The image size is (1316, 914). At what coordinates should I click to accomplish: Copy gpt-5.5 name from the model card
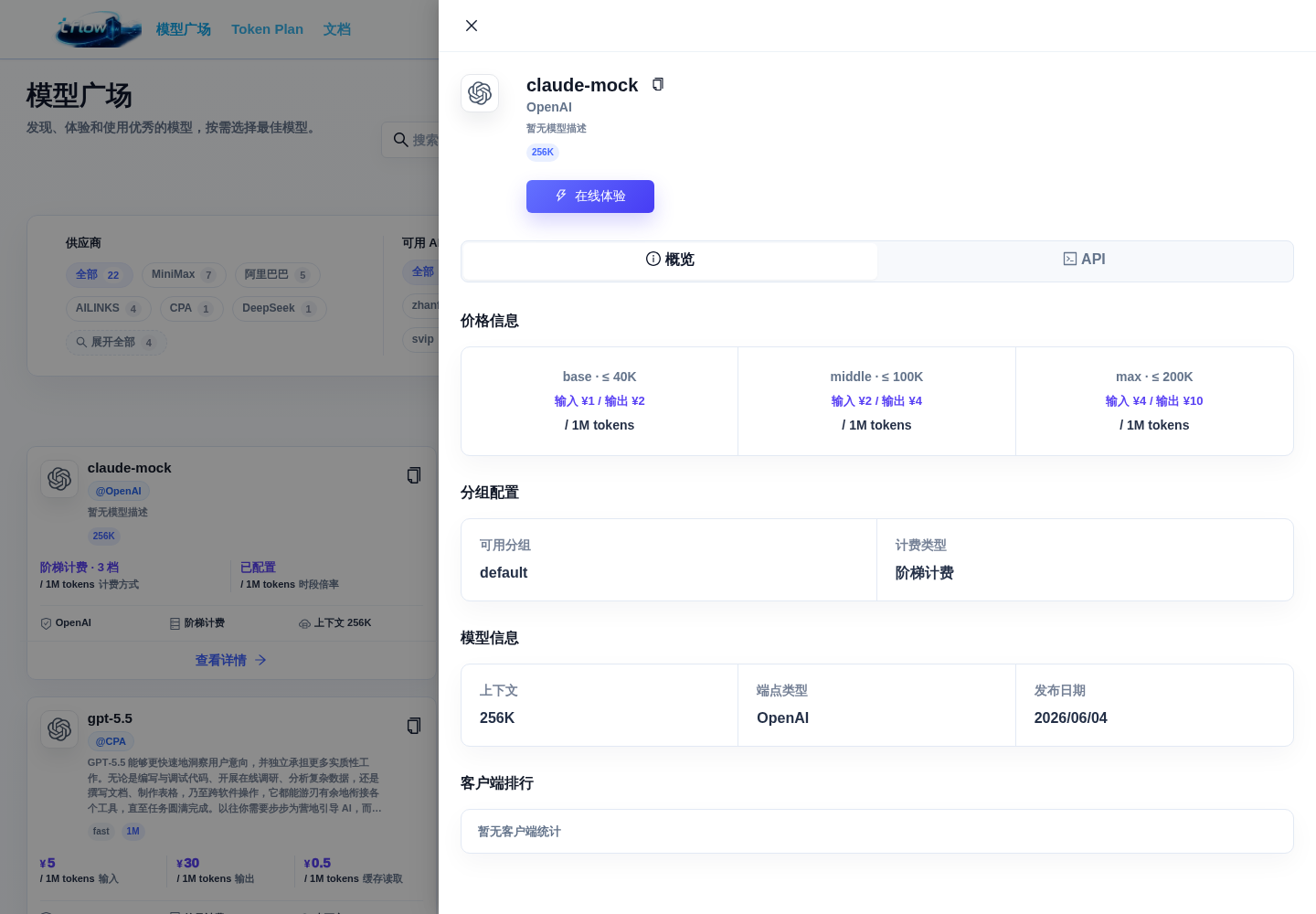tap(414, 726)
